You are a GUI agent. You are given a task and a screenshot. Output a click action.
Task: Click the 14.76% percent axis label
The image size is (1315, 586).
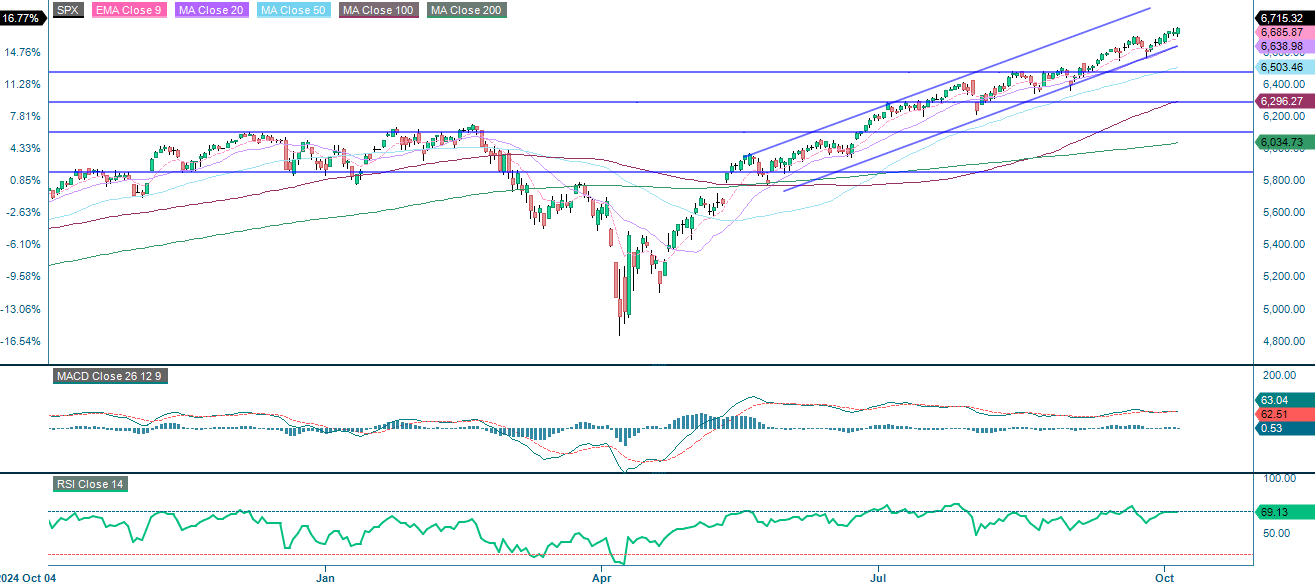point(22,52)
